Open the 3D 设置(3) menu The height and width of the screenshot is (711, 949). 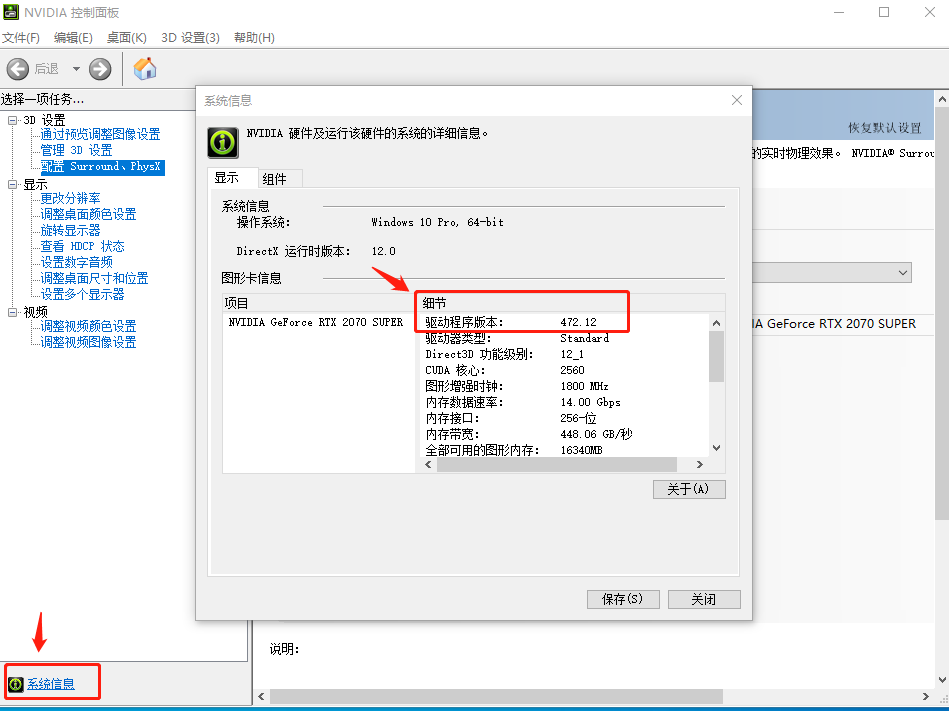tap(190, 38)
